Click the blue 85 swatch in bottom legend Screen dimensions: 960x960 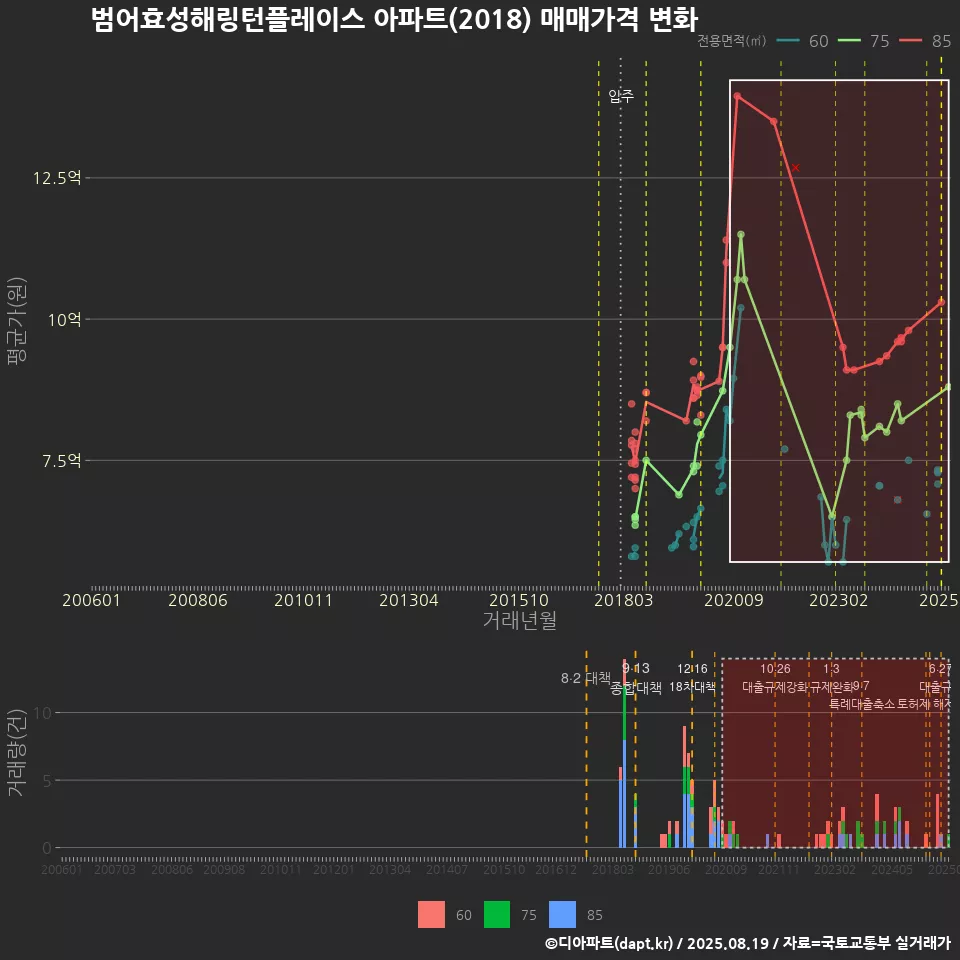(x=562, y=915)
